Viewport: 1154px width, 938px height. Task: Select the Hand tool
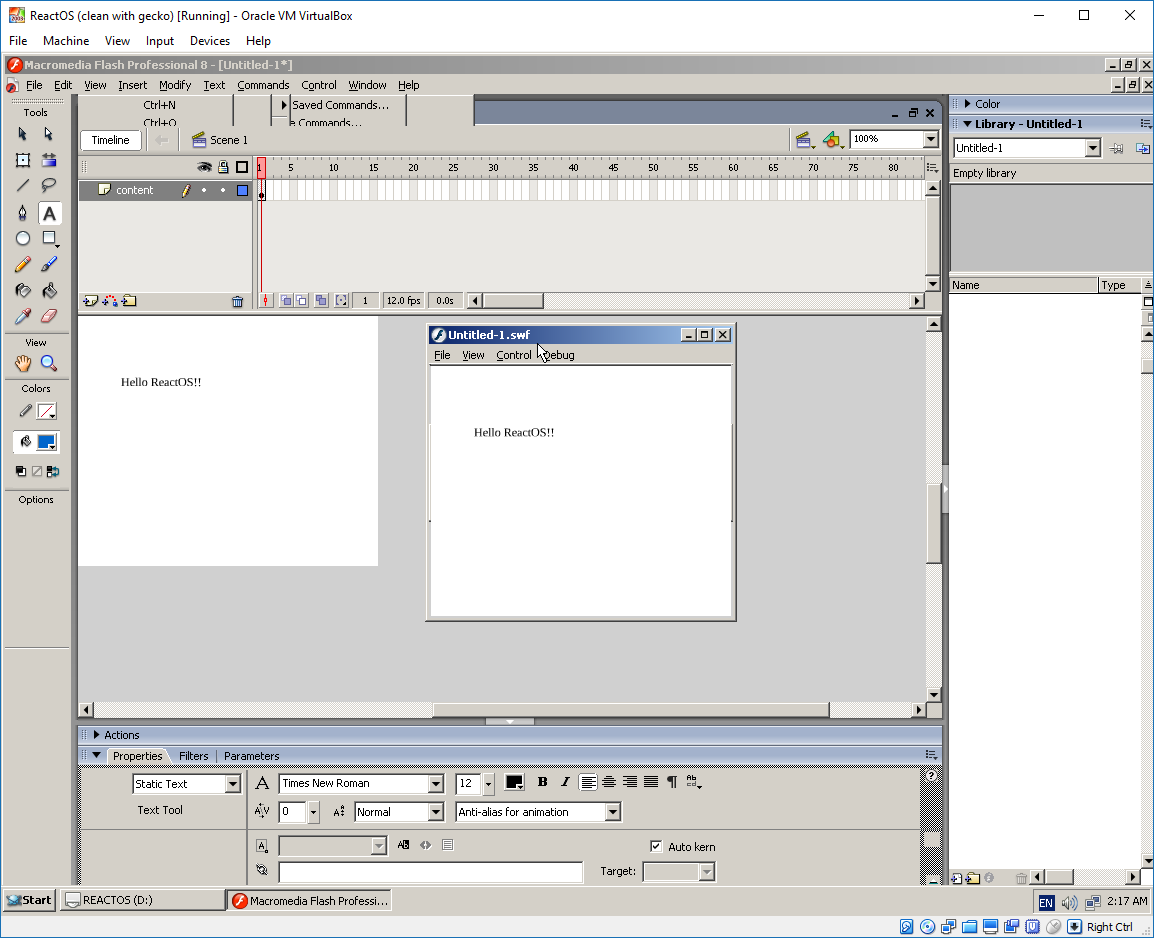[x=23, y=363]
